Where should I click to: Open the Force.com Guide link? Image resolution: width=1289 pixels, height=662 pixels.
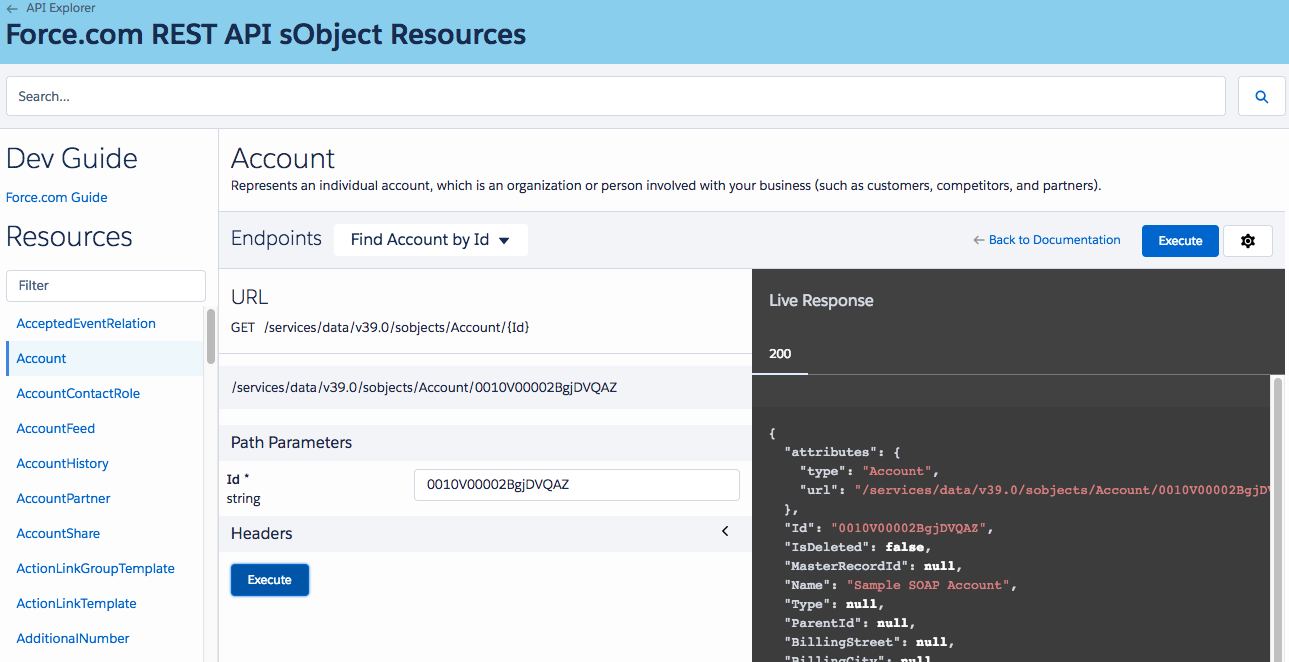click(57, 198)
